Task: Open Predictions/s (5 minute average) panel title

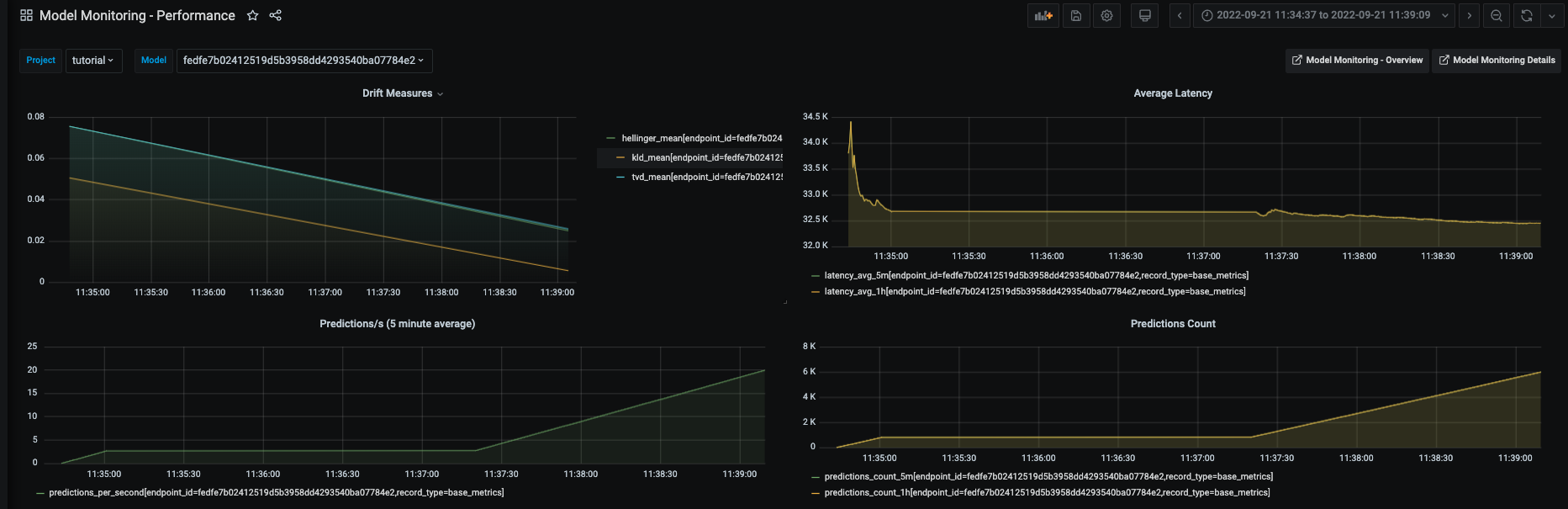Action: tap(397, 324)
